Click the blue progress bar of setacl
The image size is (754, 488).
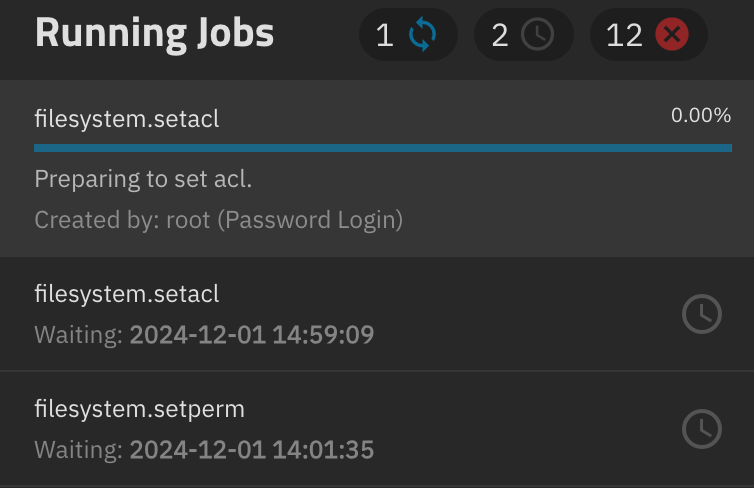pyautogui.click(x=383, y=148)
